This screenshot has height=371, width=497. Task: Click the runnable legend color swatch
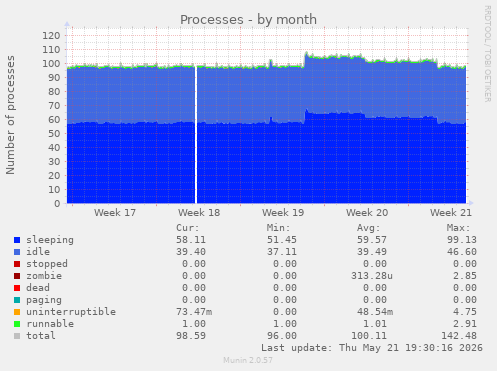17,324
